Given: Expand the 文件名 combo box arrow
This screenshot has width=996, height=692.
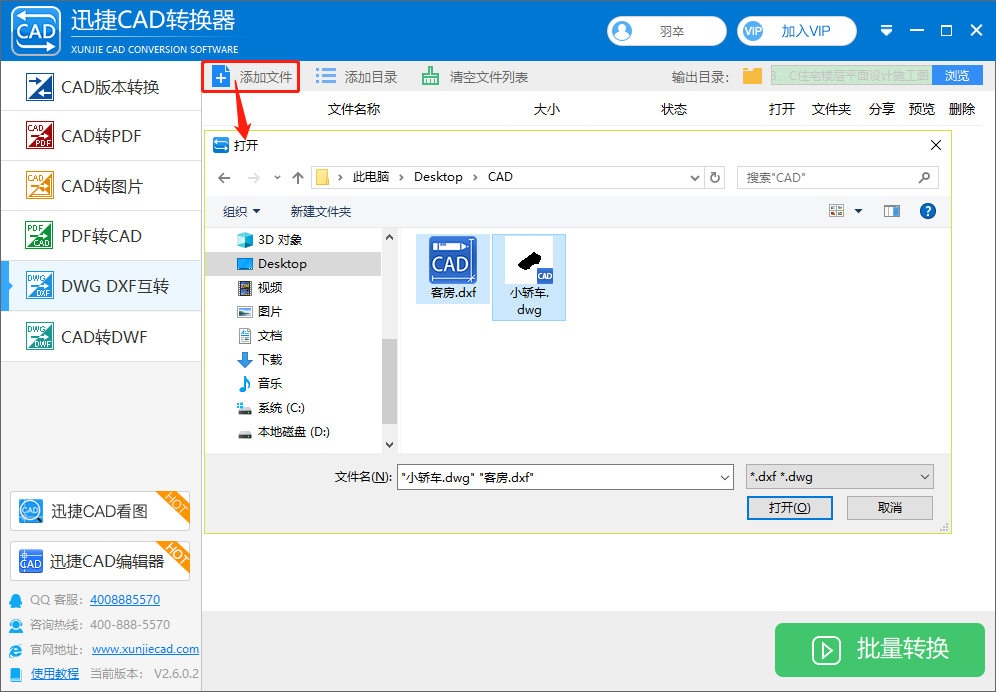Looking at the screenshot, I should 727,476.
